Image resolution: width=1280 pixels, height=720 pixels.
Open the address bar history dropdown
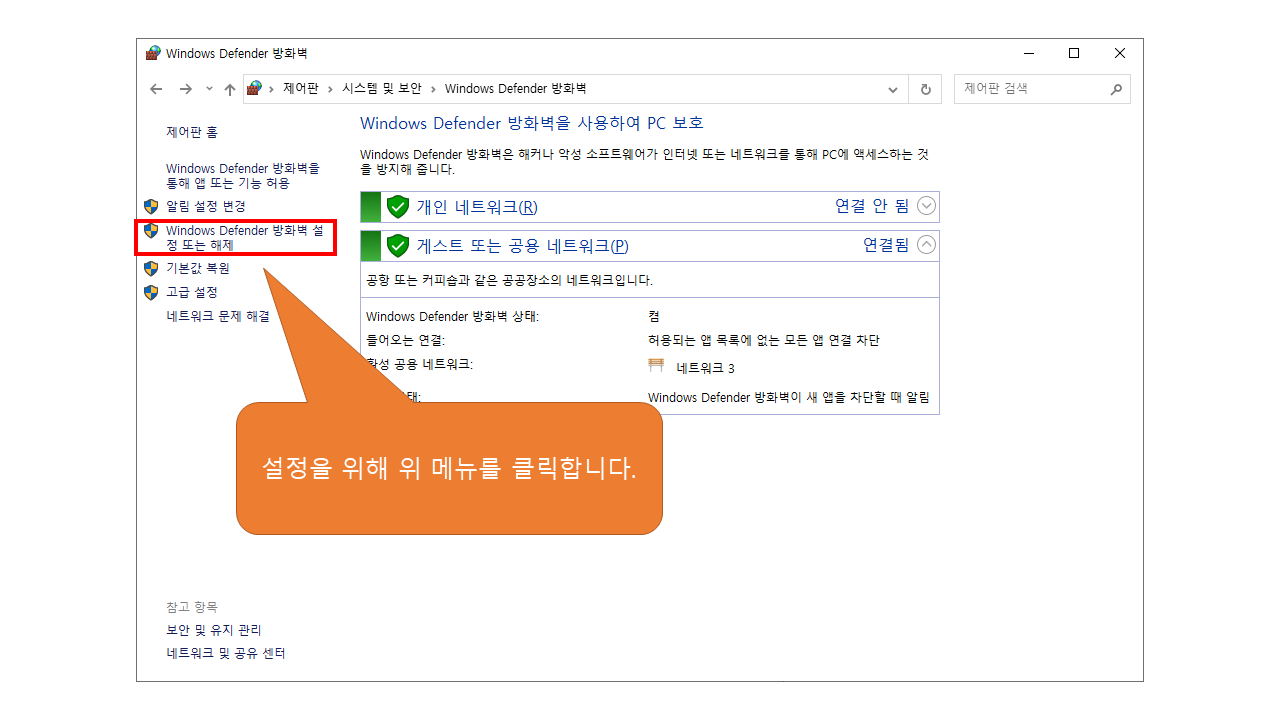pyautogui.click(x=893, y=89)
